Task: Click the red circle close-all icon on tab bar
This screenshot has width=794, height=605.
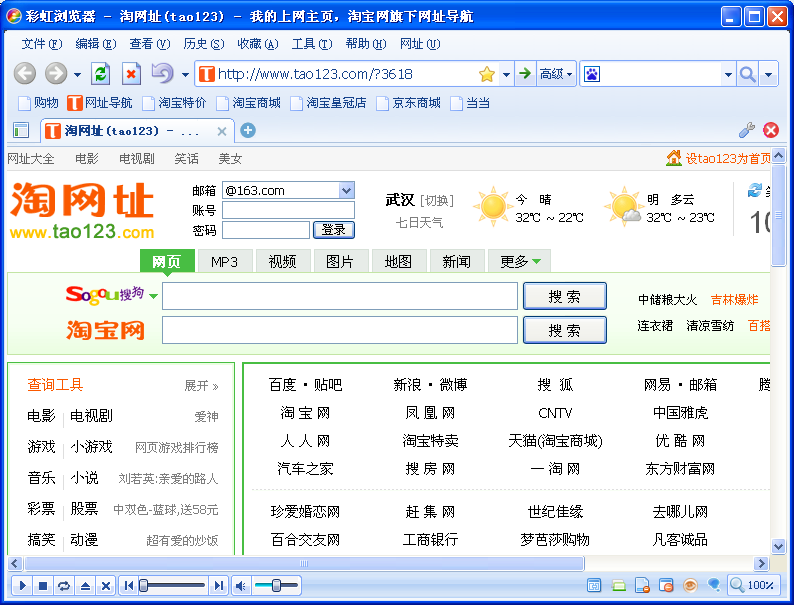Action: click(771, 130)
